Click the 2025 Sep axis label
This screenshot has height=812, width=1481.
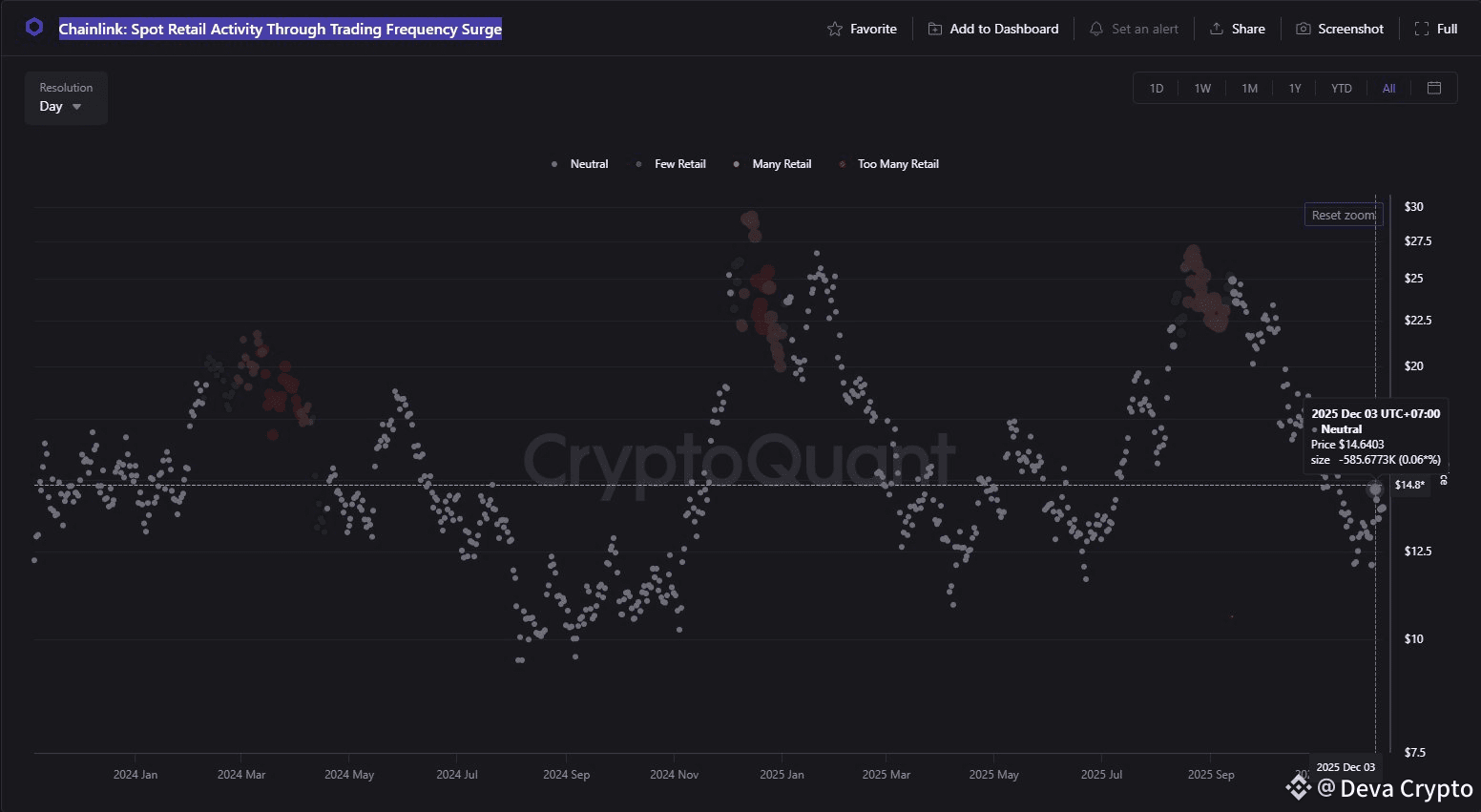tap(1211, 775)
